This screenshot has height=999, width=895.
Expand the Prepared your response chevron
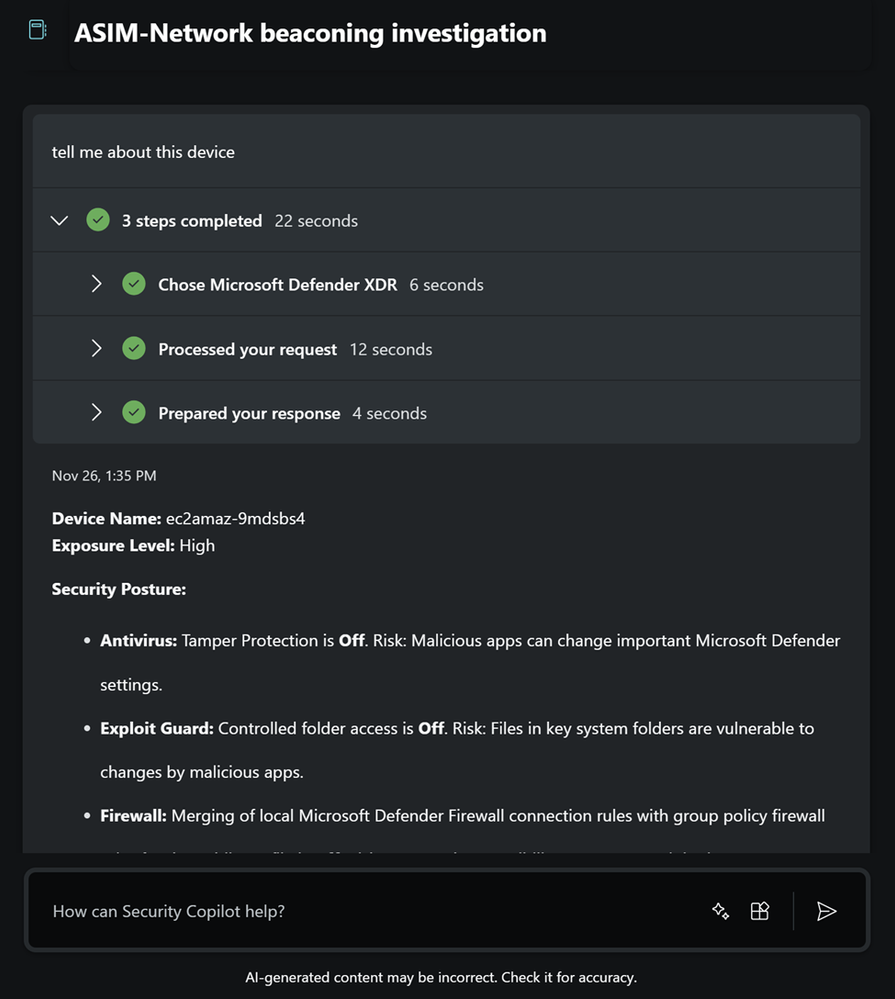click(x=96, y=413)
